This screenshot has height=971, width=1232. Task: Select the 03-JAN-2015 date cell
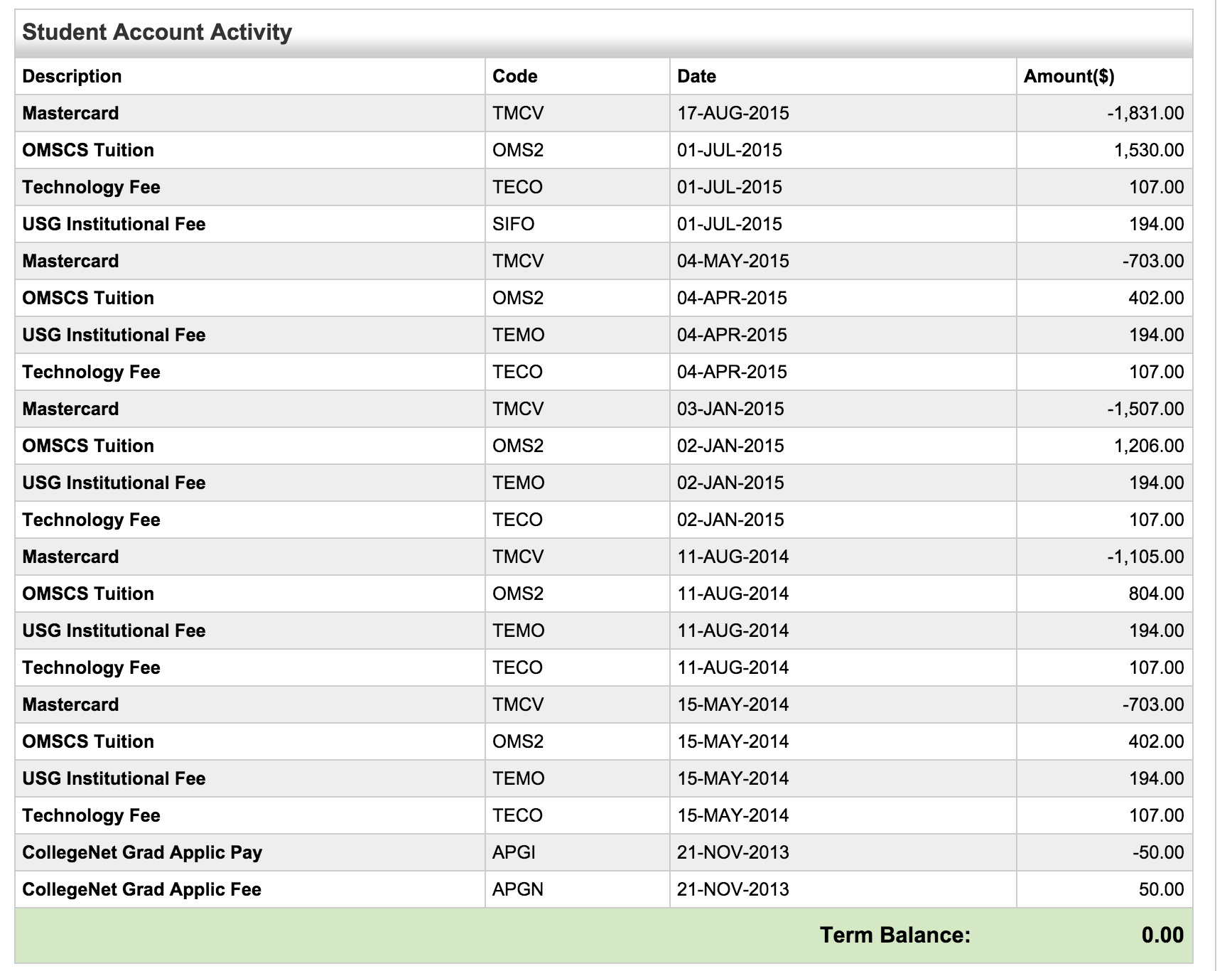point(730,409)
